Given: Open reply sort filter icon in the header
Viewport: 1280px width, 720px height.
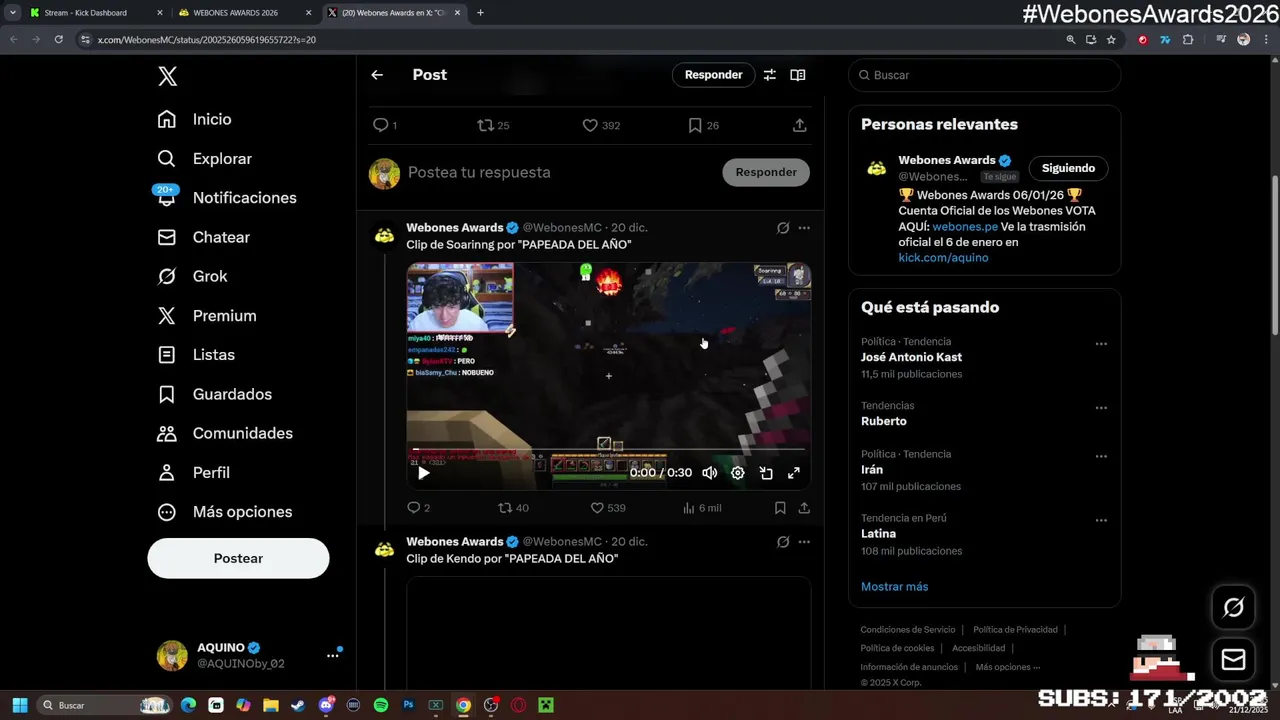Looking at the screenshot, I should tap(770, 75).
